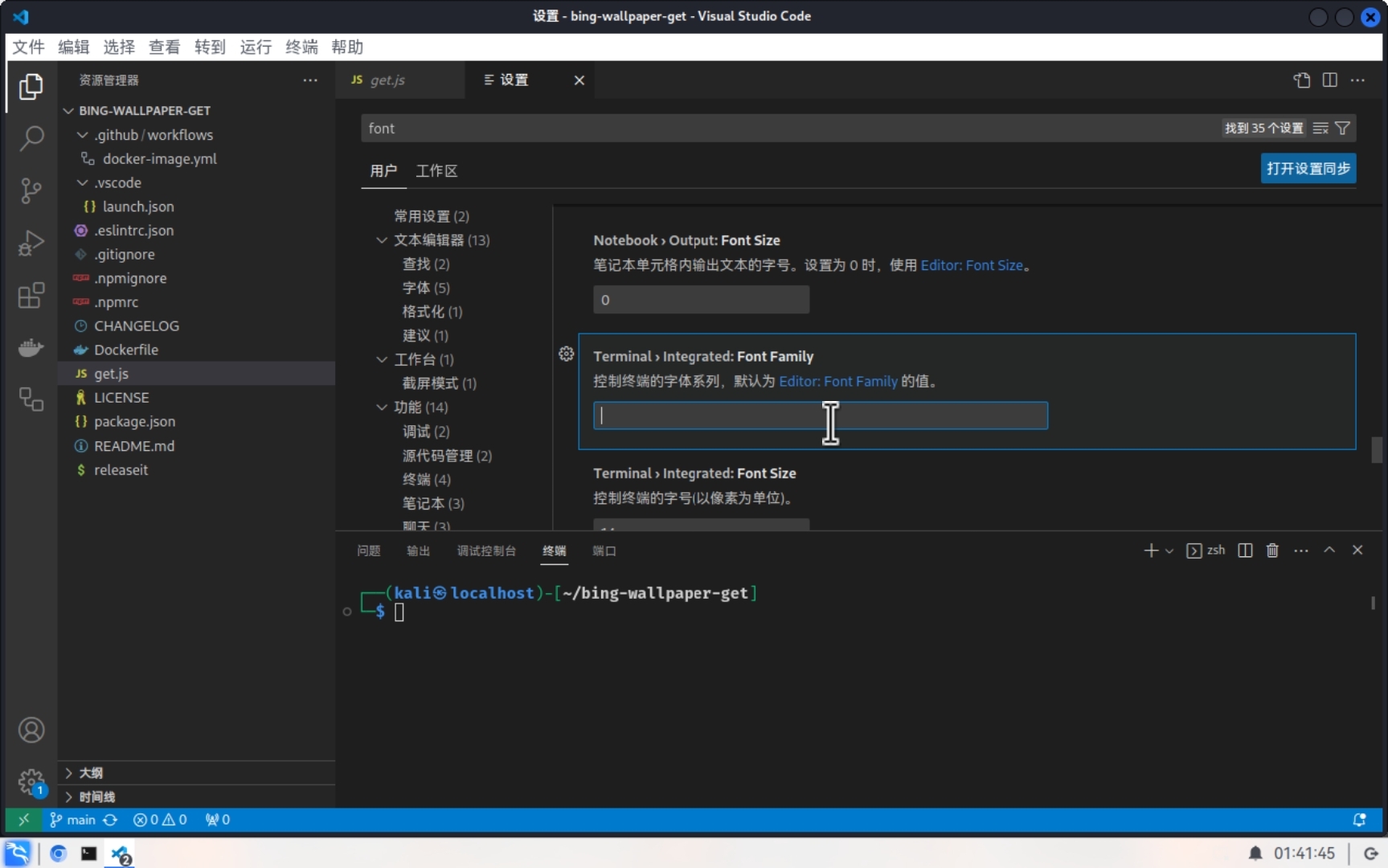Kill the terminal with trash icon
Screen dimensions: 1388x868
coord(1272,551)
